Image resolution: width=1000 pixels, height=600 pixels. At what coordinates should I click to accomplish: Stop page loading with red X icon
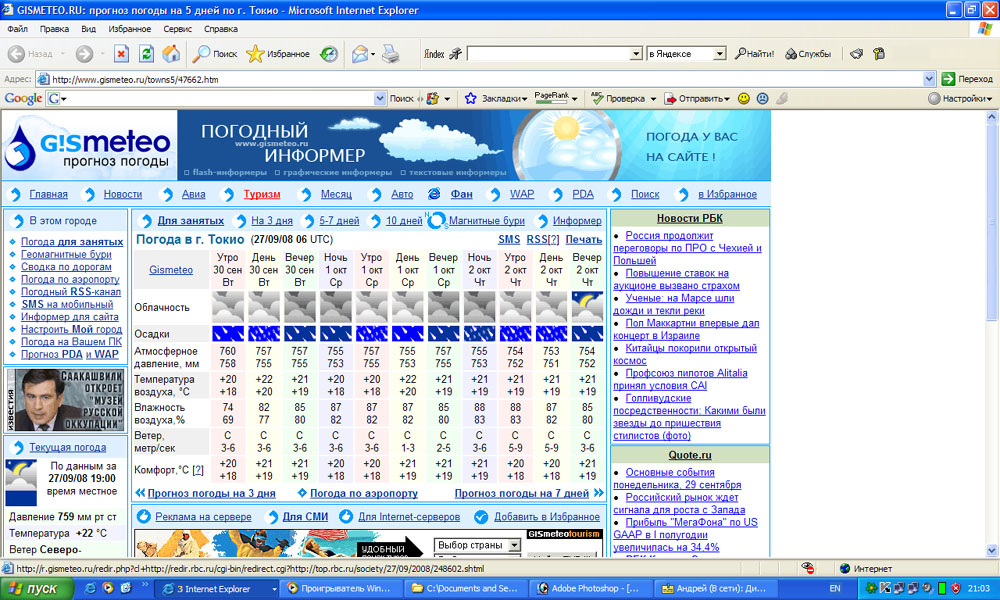(121, 54)
